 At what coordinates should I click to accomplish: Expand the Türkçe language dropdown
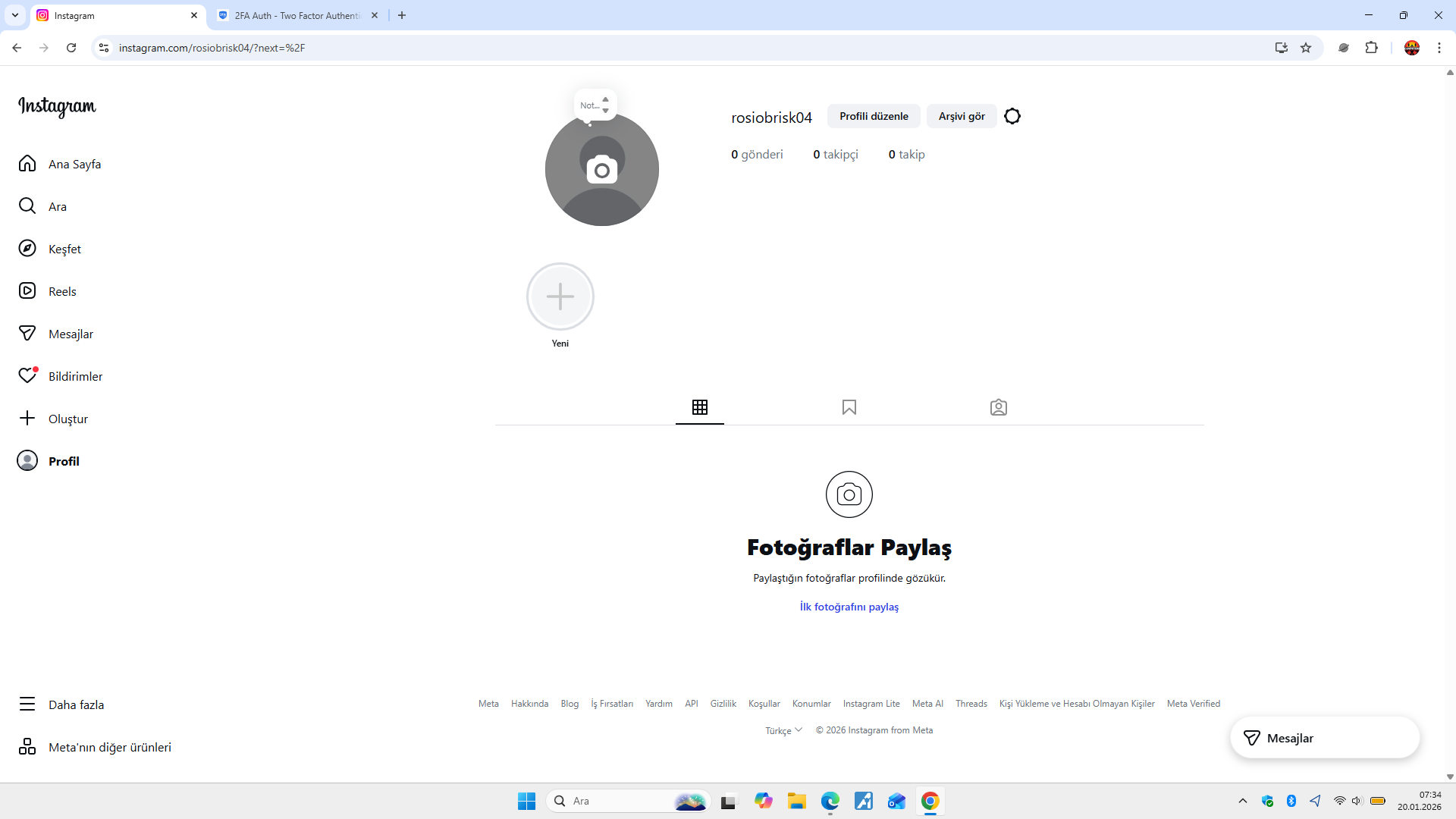(x=783, y=730)
